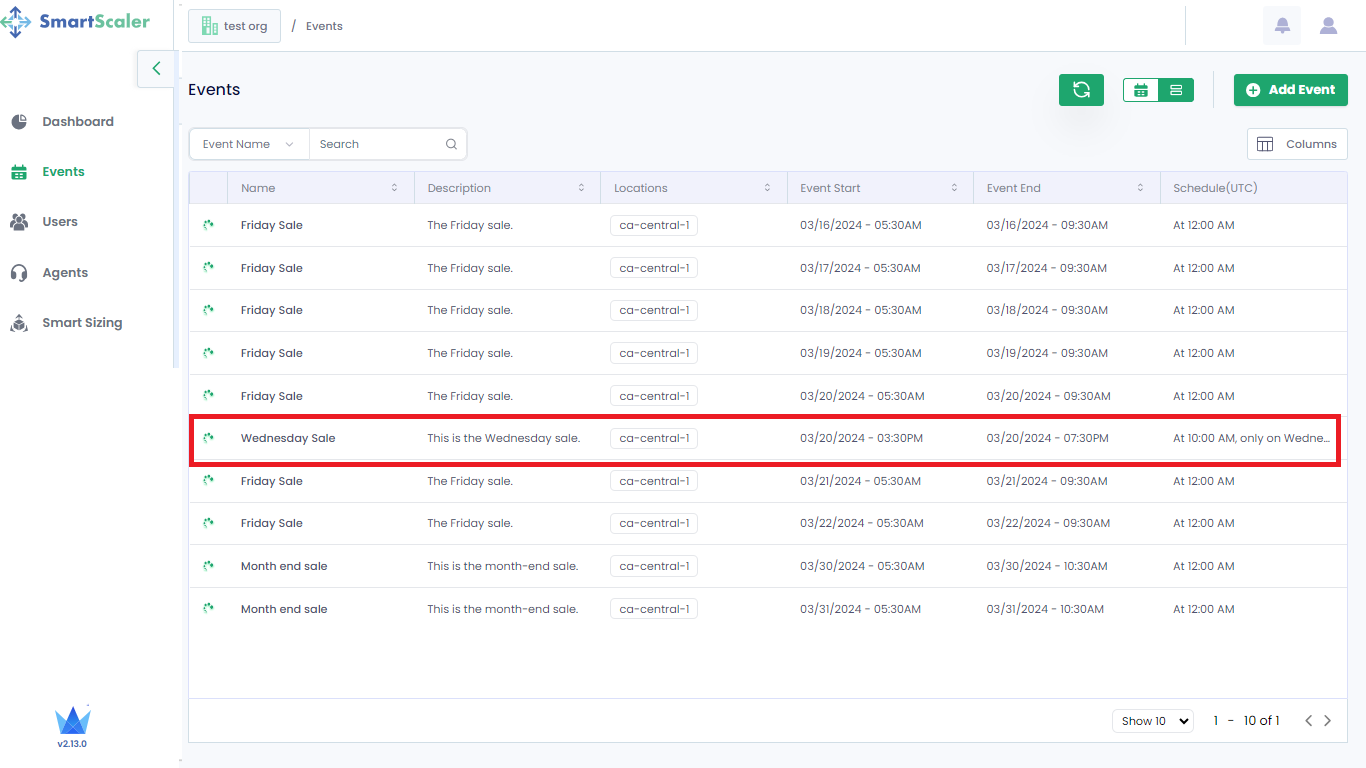This screenshot has width=1366, height=768.
Task: Click '03/20/2024 - 07:30PM' end time
Action: [x=1047, y=438]
